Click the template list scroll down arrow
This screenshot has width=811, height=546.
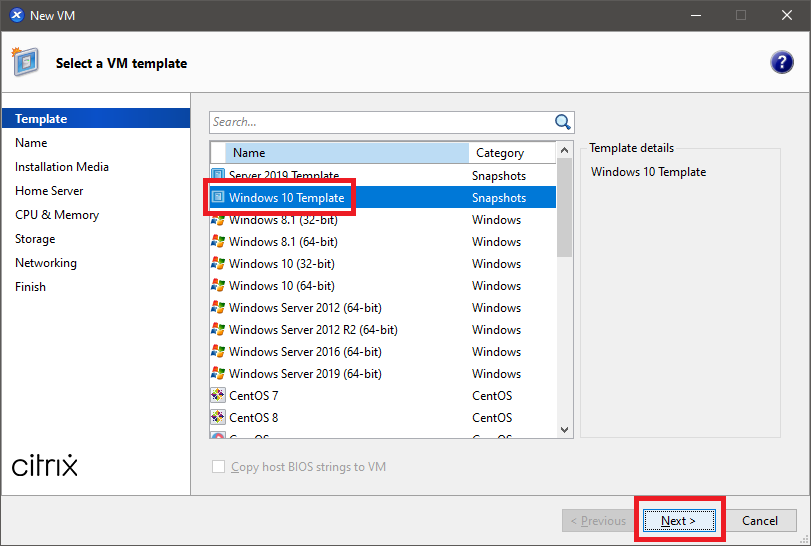(x=564, y=429)
